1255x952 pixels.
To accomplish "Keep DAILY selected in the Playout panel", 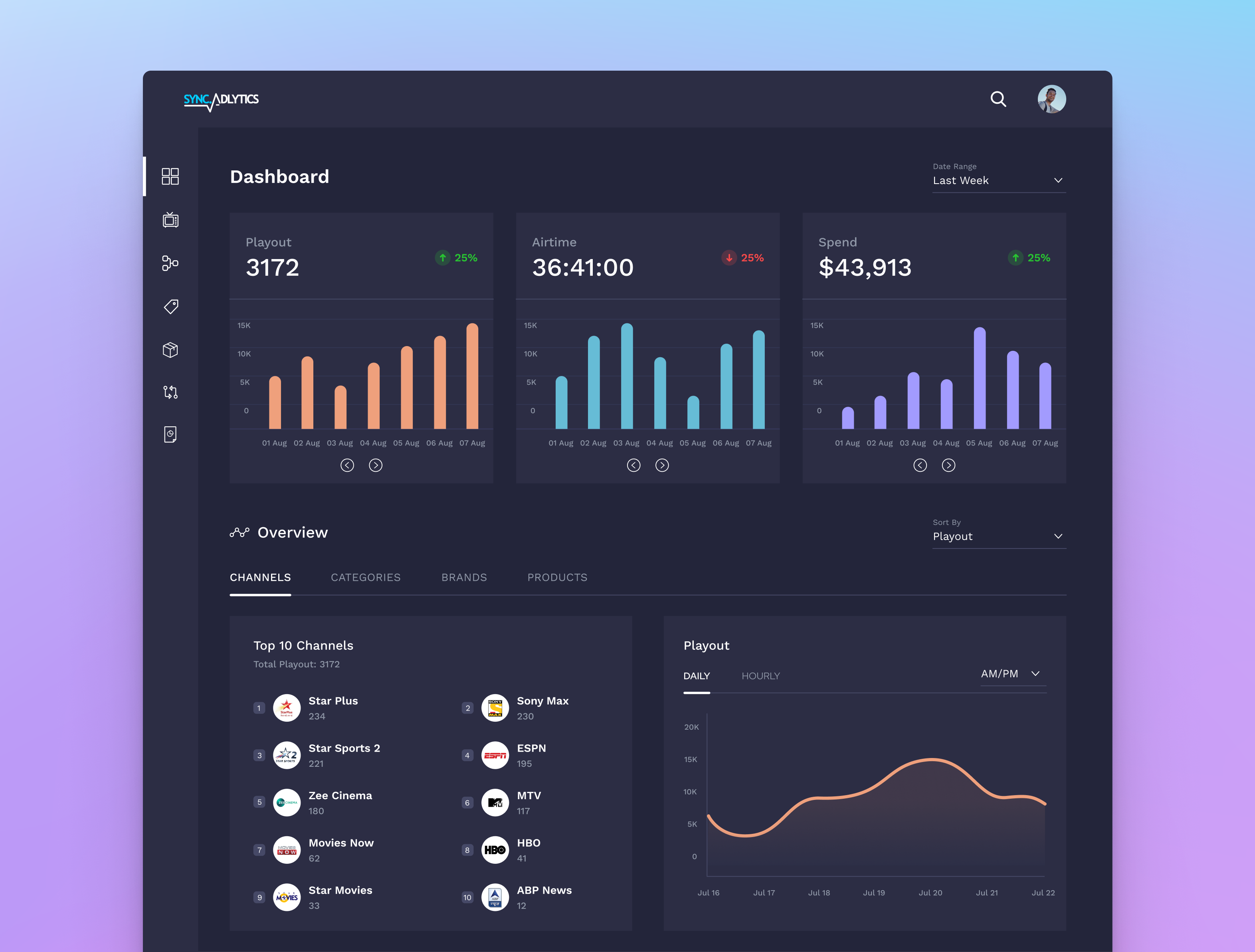I will click(697, 676).
